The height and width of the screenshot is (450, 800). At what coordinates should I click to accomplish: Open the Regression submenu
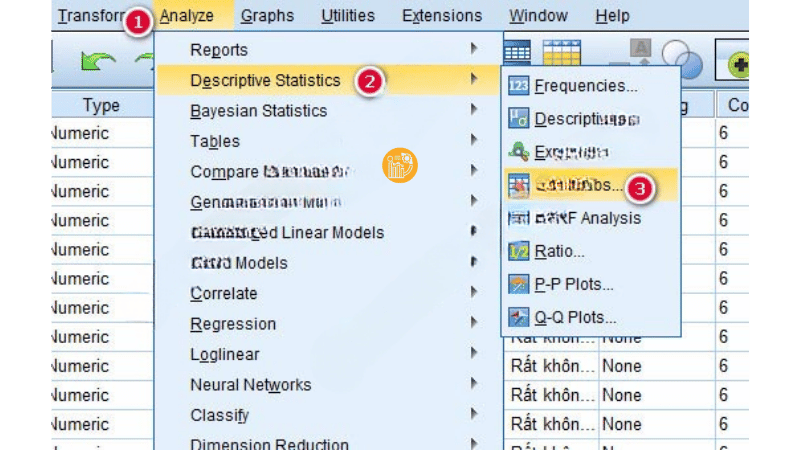click(328, 324)
